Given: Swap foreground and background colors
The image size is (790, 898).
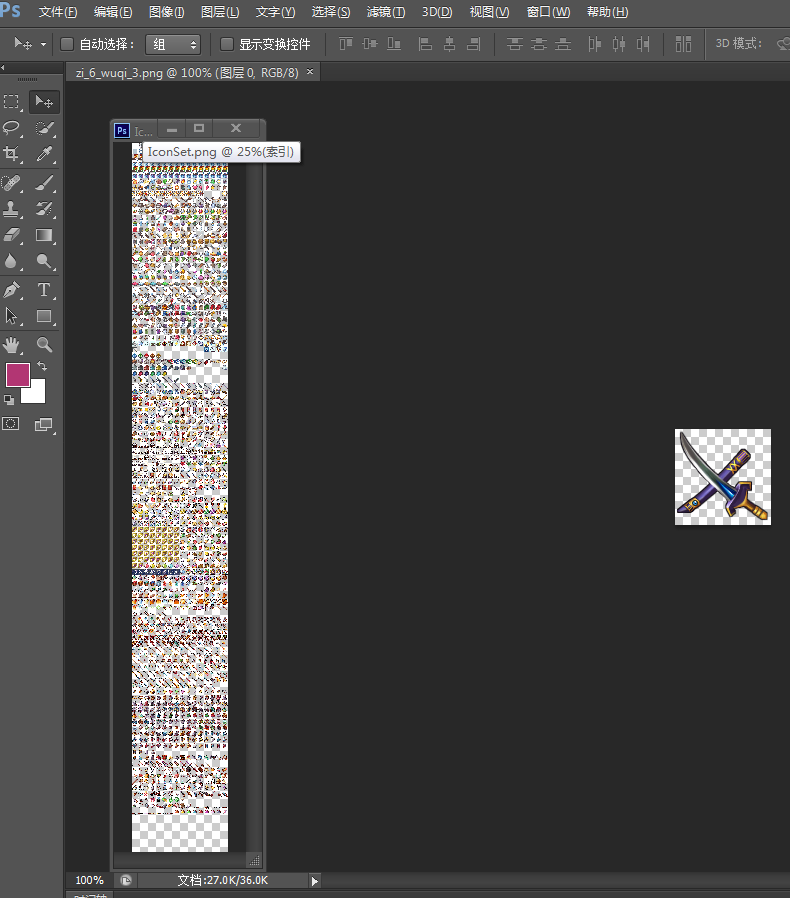Looking at the screenshot, I should click(42, 365).
